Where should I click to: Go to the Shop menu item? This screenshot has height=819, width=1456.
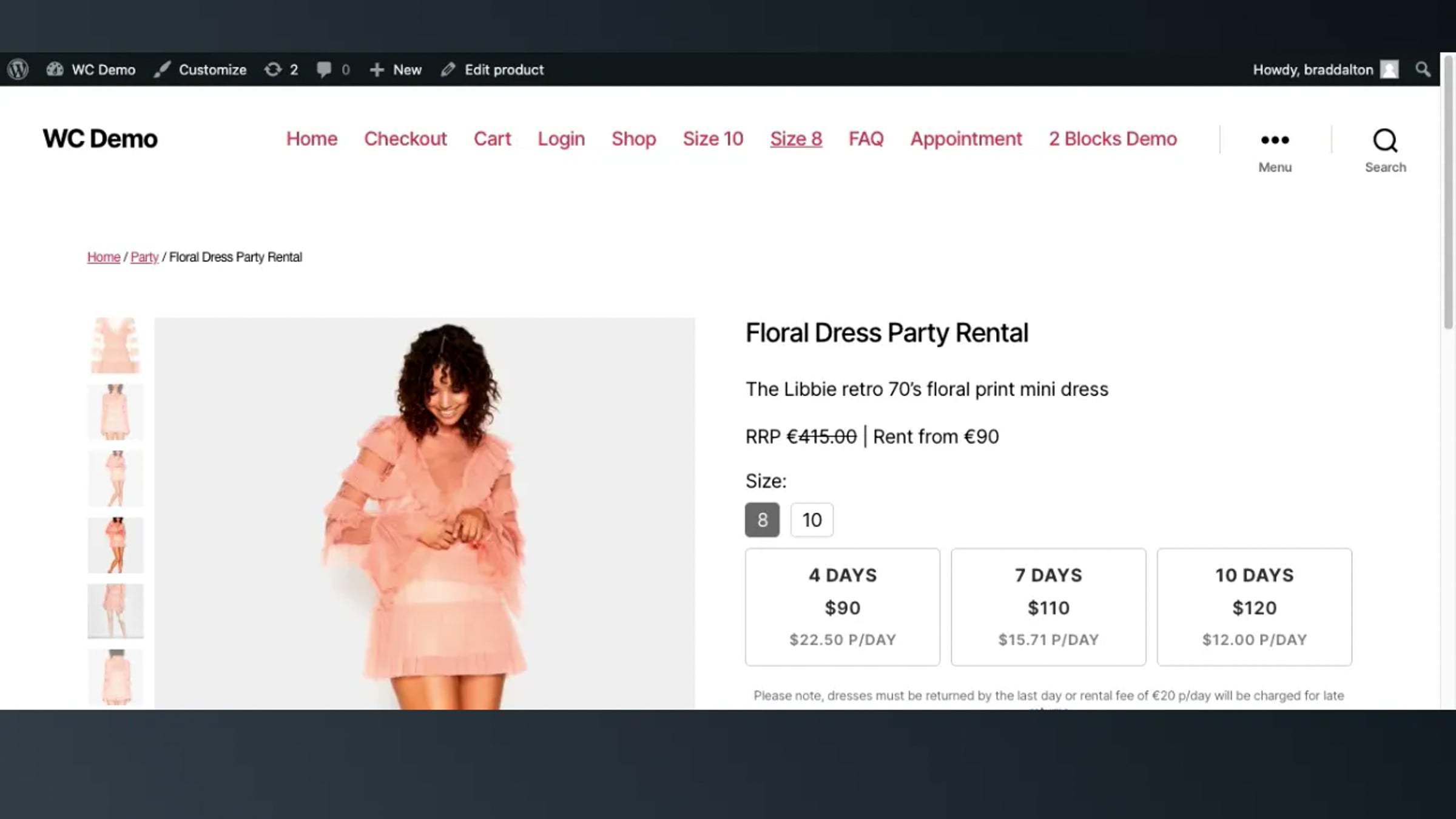(633, 139)
